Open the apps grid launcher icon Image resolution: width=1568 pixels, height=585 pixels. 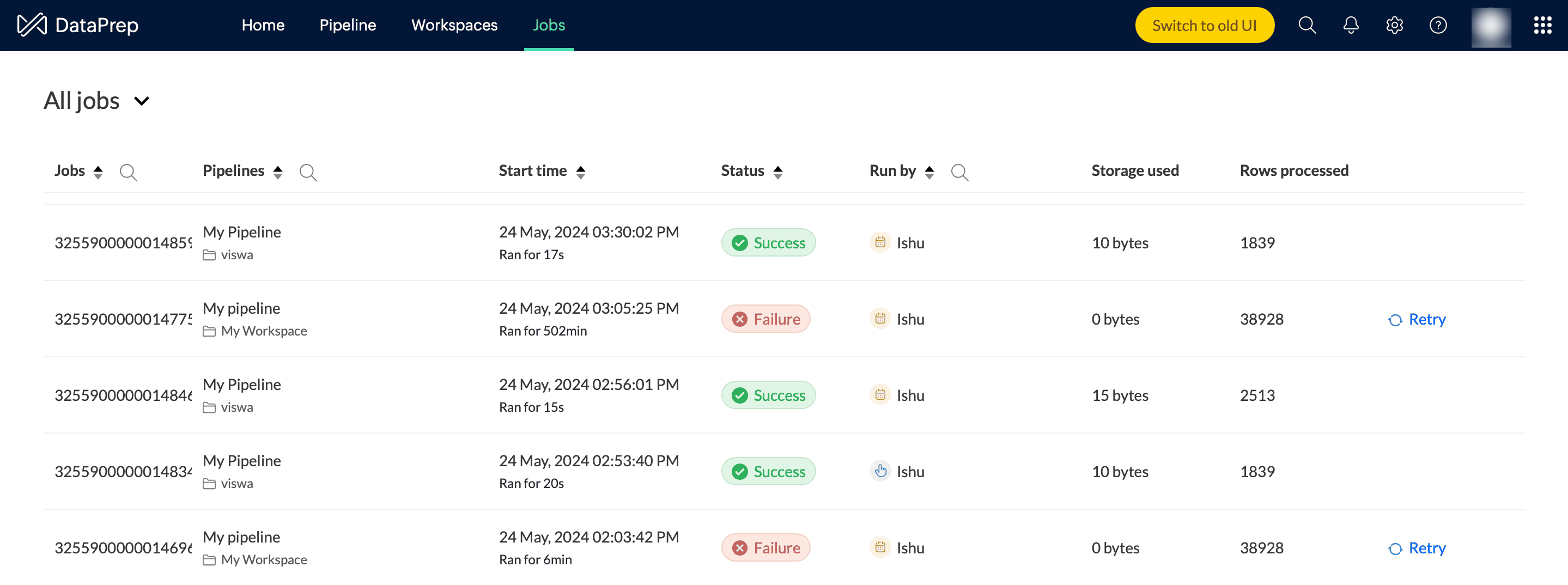tap(1542, 25)
